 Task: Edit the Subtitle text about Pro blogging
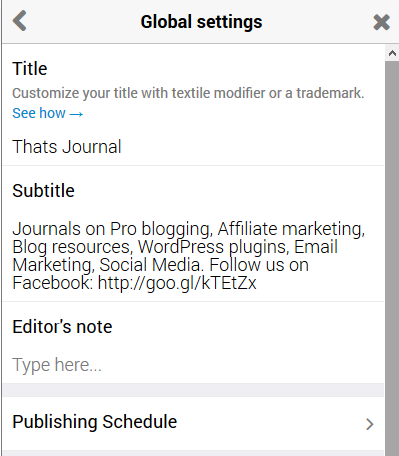pyautogui.click(x=189, y=256)
